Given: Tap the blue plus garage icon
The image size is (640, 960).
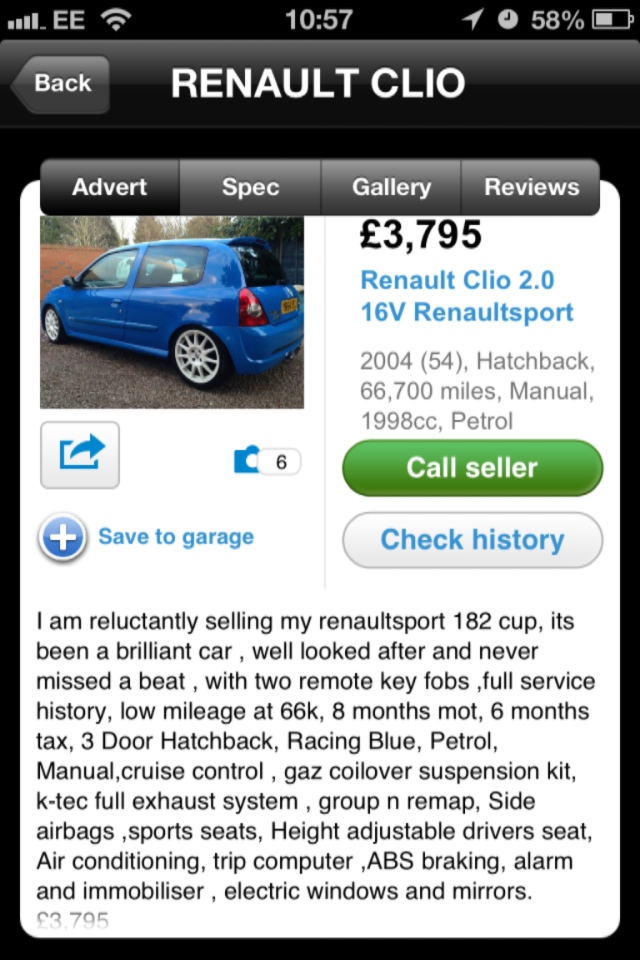Looking at the screenshot, I should point(62,537).
